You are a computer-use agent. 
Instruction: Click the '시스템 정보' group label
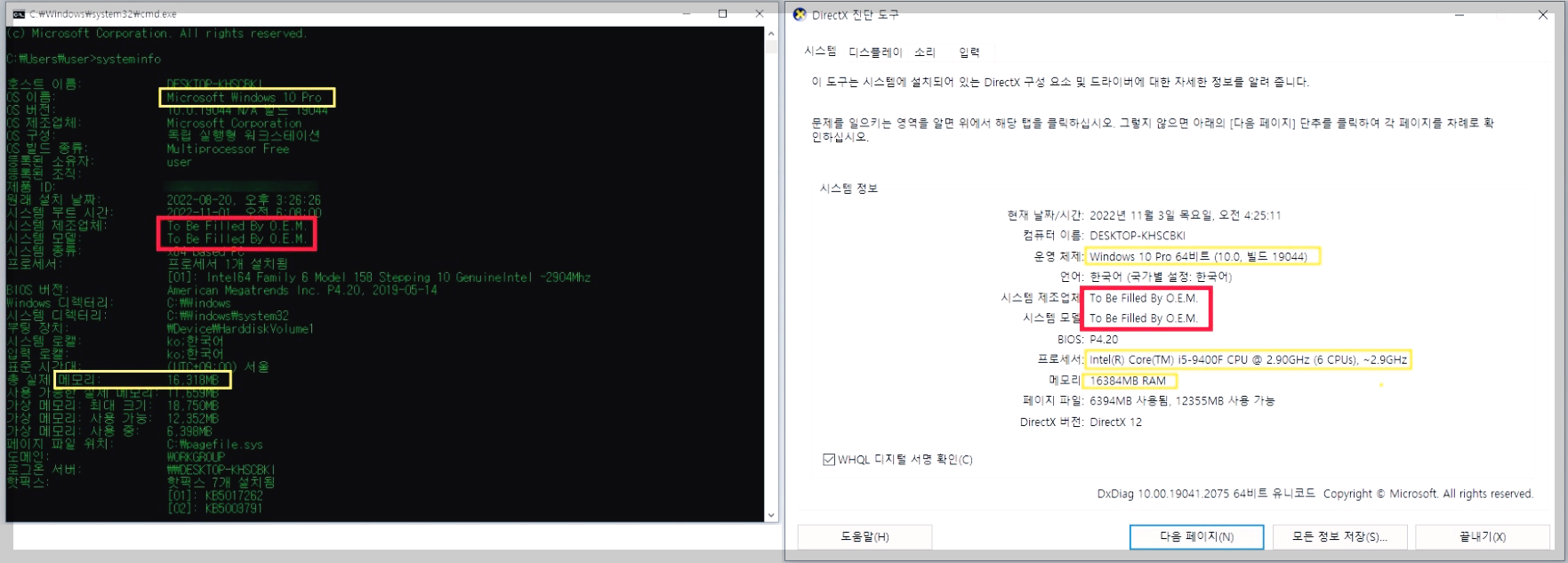click(848, 189)
